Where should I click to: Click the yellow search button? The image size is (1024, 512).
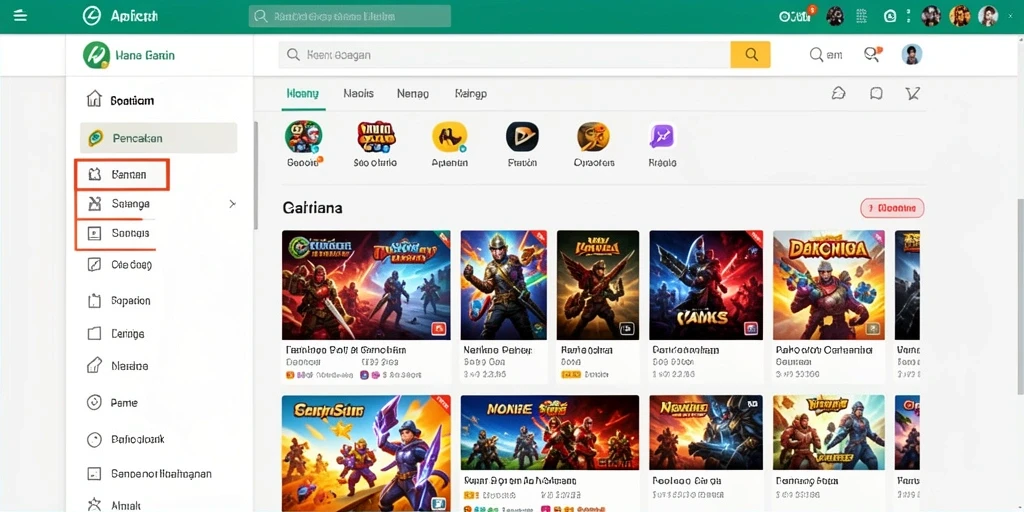click(x=750, y=55)
